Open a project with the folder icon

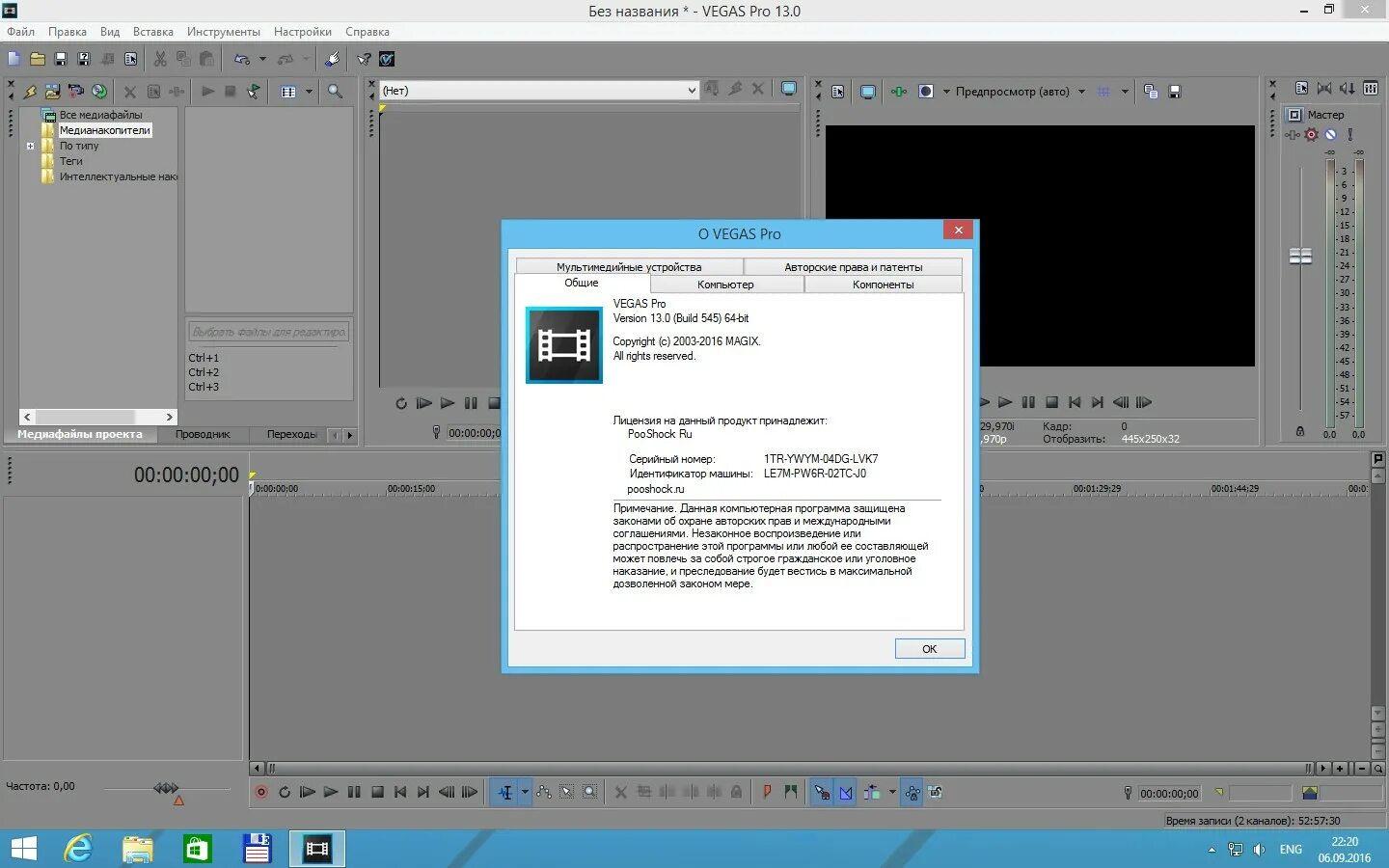pos(38,59)
